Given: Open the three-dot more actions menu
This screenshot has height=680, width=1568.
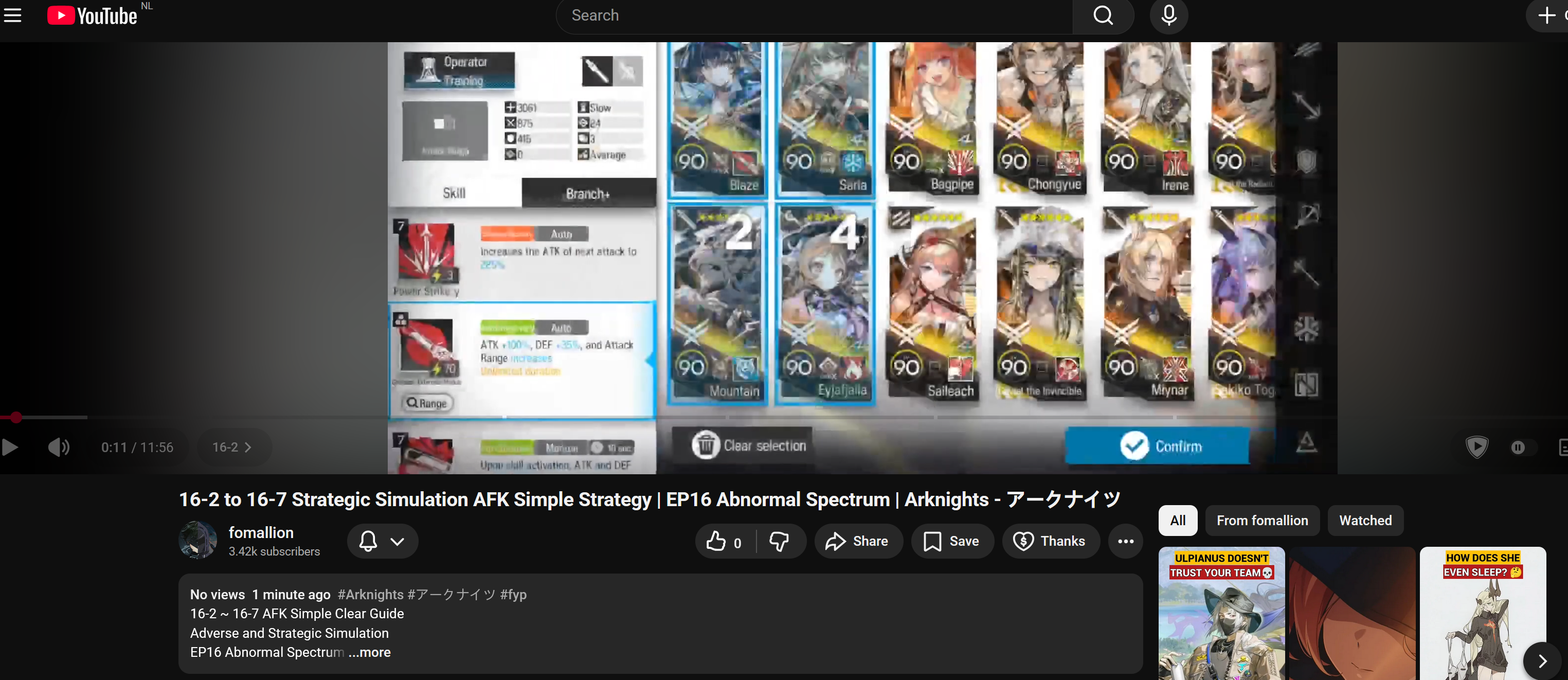Looking at the screenshot, I should [x=1125, y=541].
